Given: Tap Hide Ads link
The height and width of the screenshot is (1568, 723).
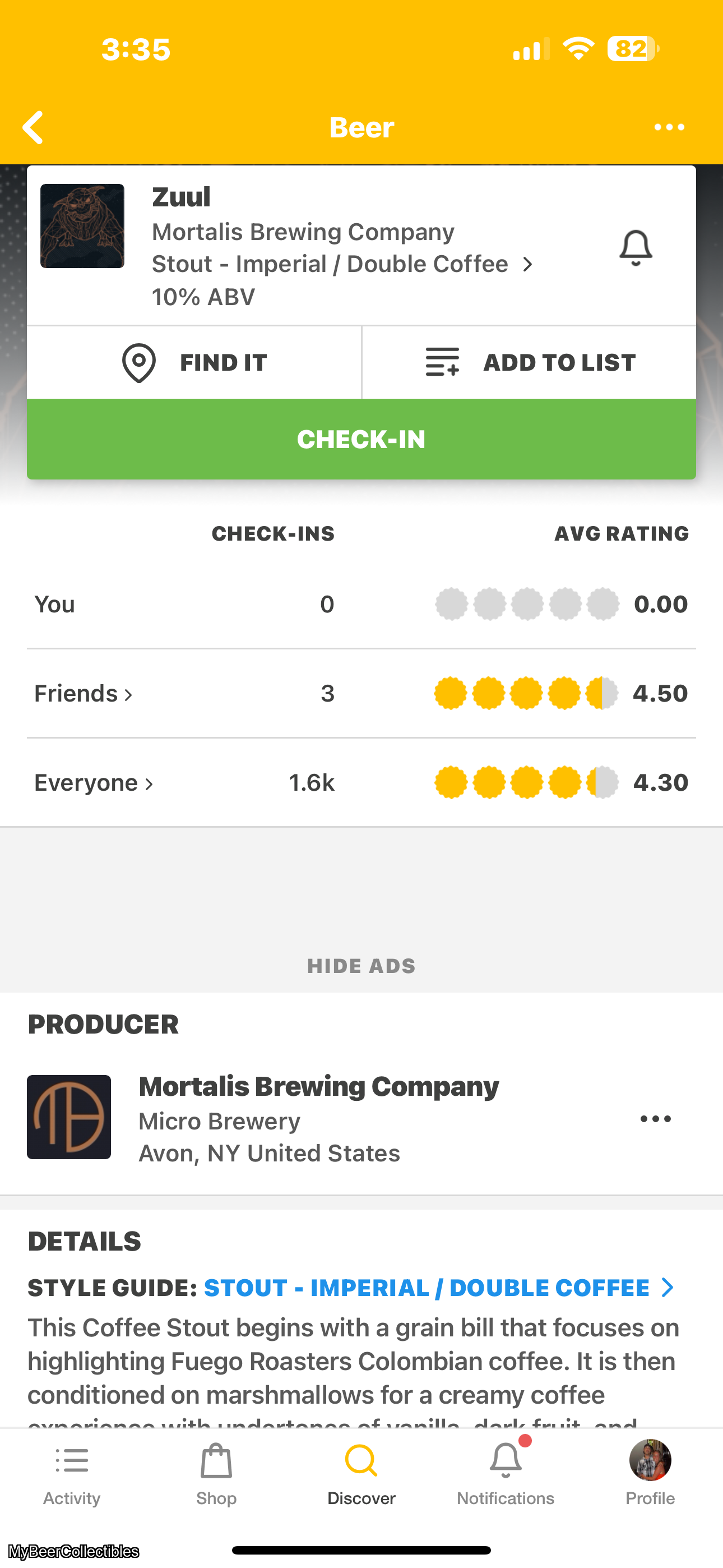Looking at the screenshot, I should click(361, 966).
